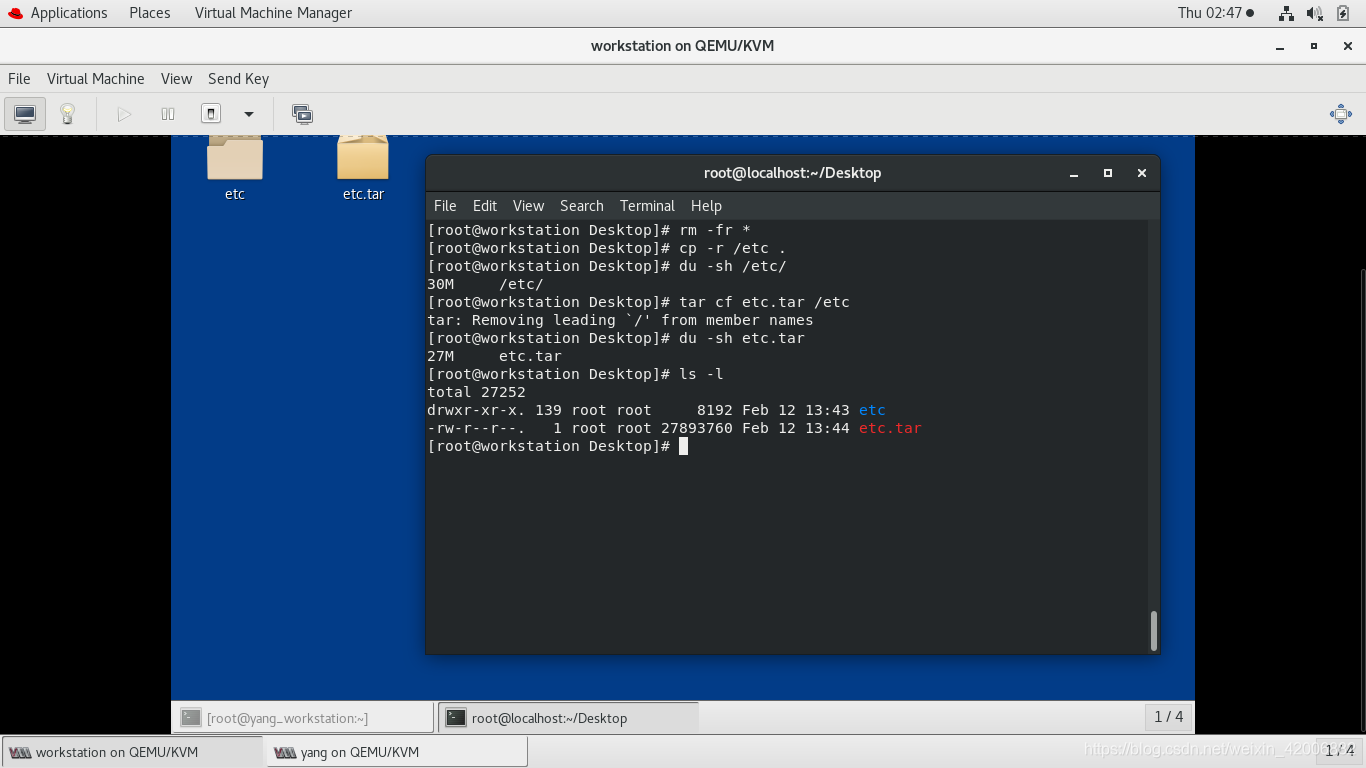The width and height of the screenshot is (1366, 768).
Task: Click the 'tar cf etc.tar /etc' command
Action: point(764,302)
